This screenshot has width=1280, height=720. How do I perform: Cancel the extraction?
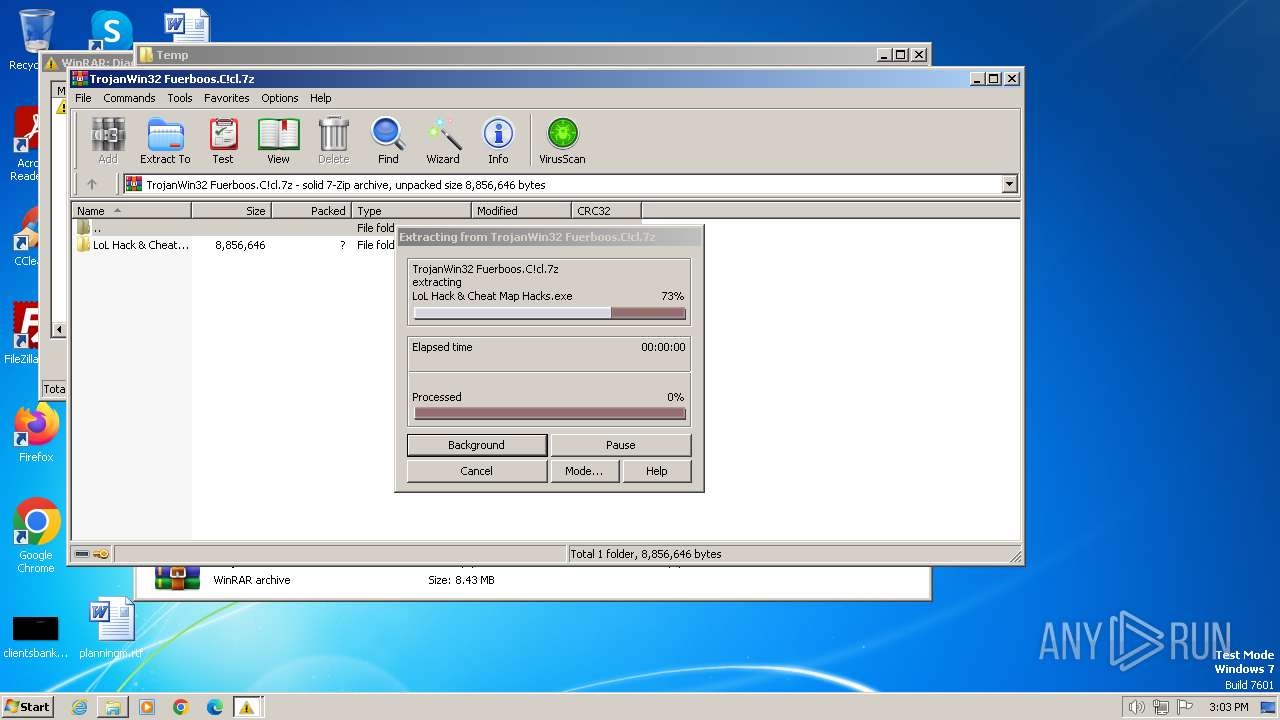coord(477,471)
